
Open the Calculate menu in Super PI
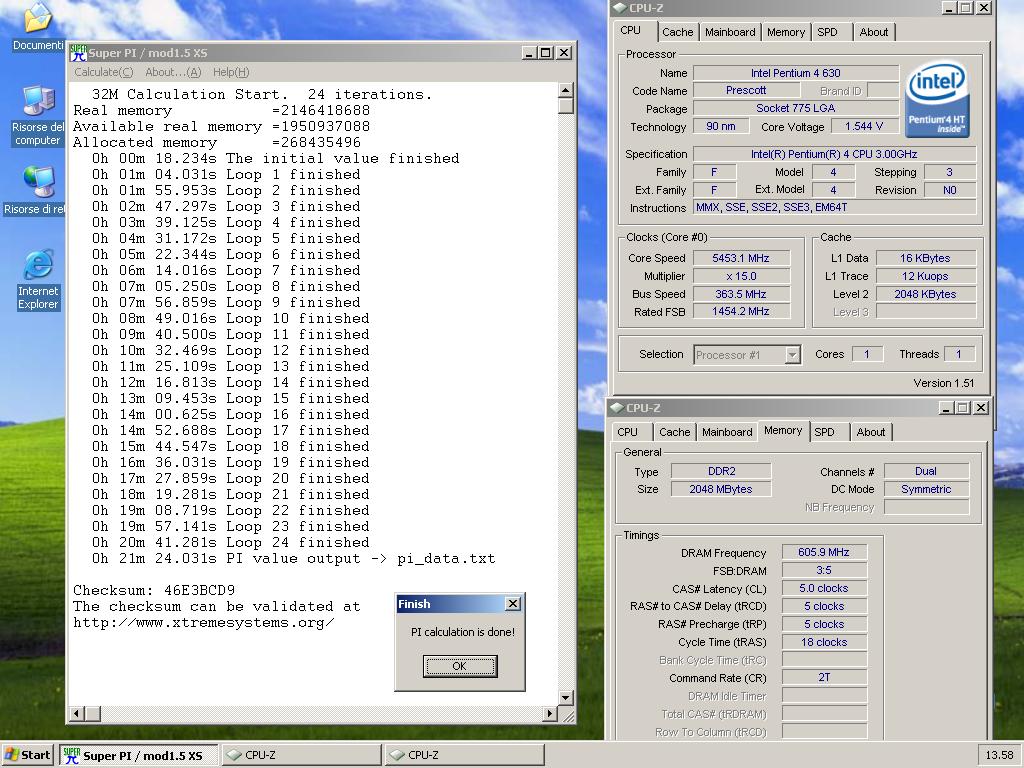click(x=103, y=72)
